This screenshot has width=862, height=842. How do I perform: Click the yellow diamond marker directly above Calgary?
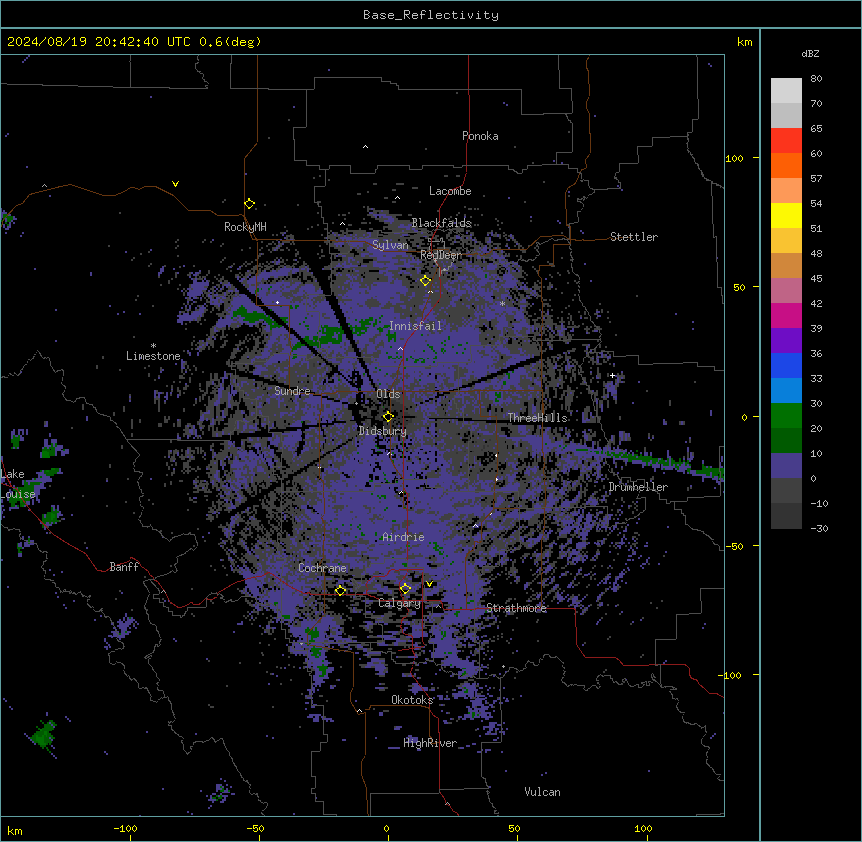tap(405, 588)
